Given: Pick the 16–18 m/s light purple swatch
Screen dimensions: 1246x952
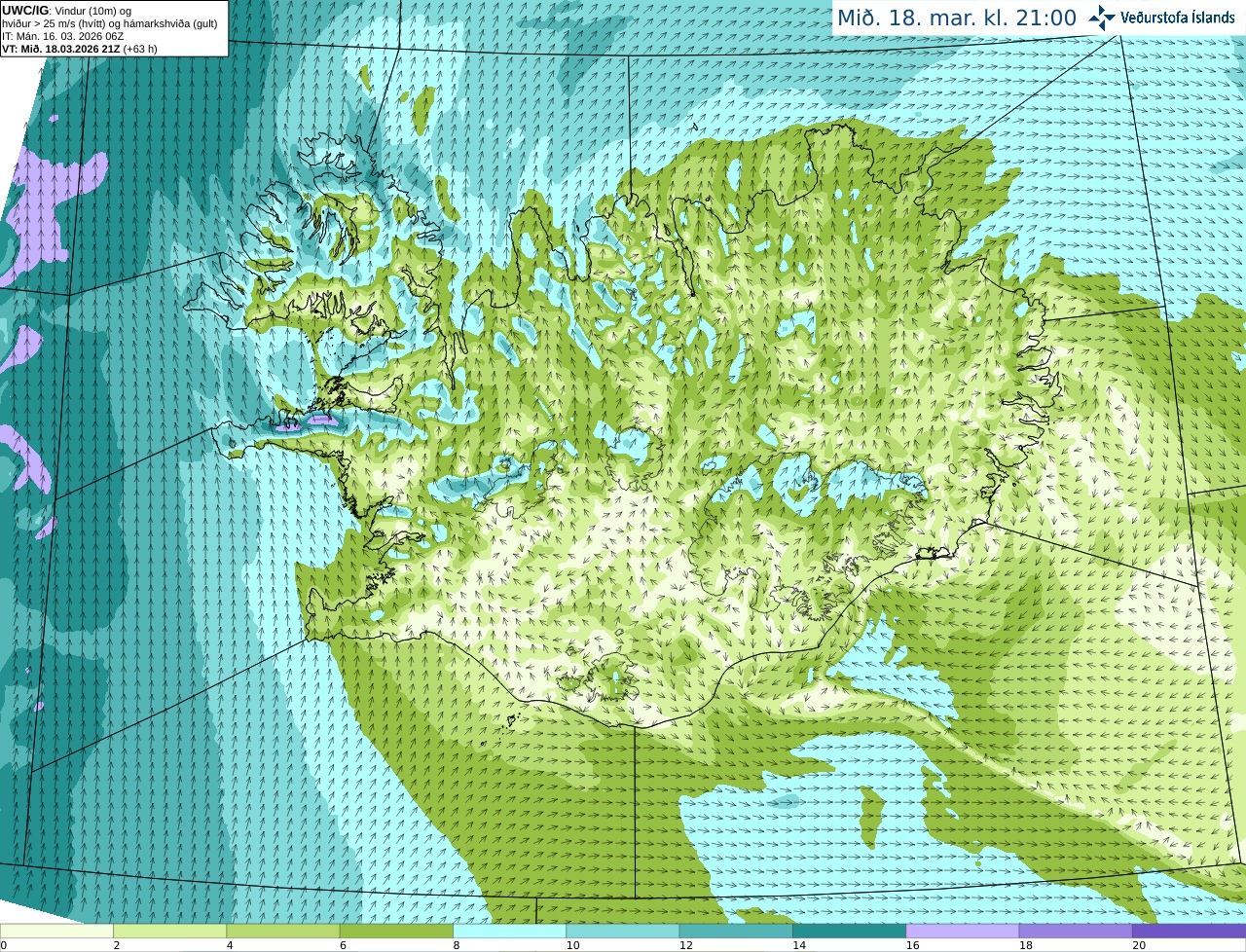Looking at the screenshot, I should point(963,931).
